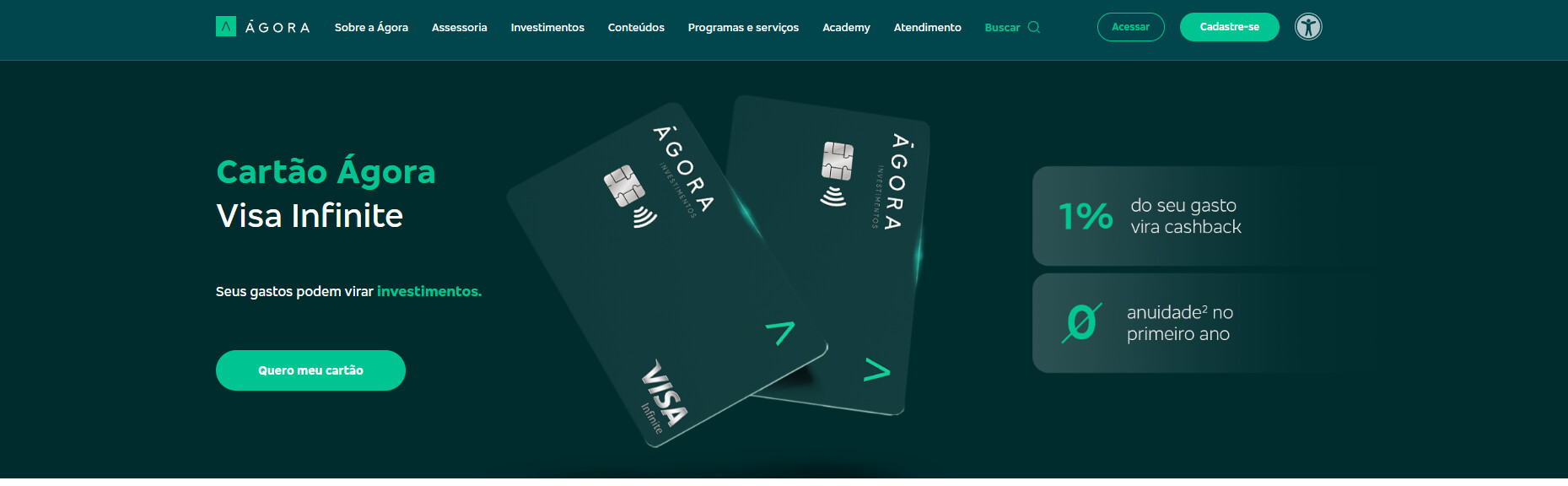Click the Acessar button
This screenshot has width=1568, height=486.
1130,27
